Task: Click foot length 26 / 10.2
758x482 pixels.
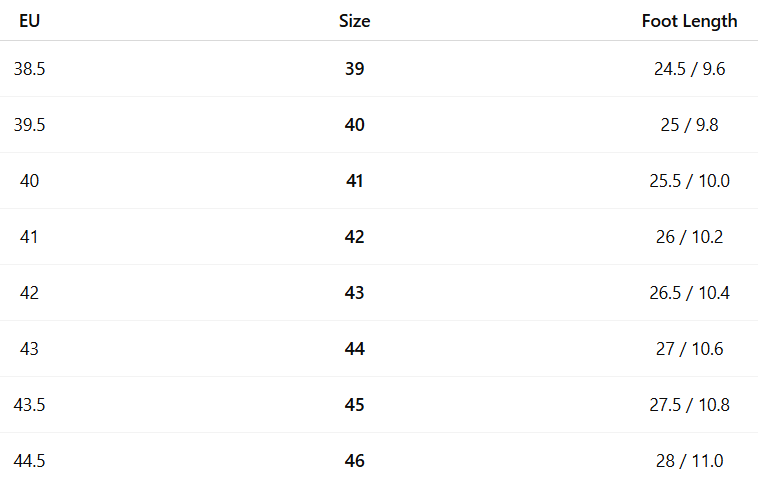Action: pyautogui.click(x=689, y=237)
